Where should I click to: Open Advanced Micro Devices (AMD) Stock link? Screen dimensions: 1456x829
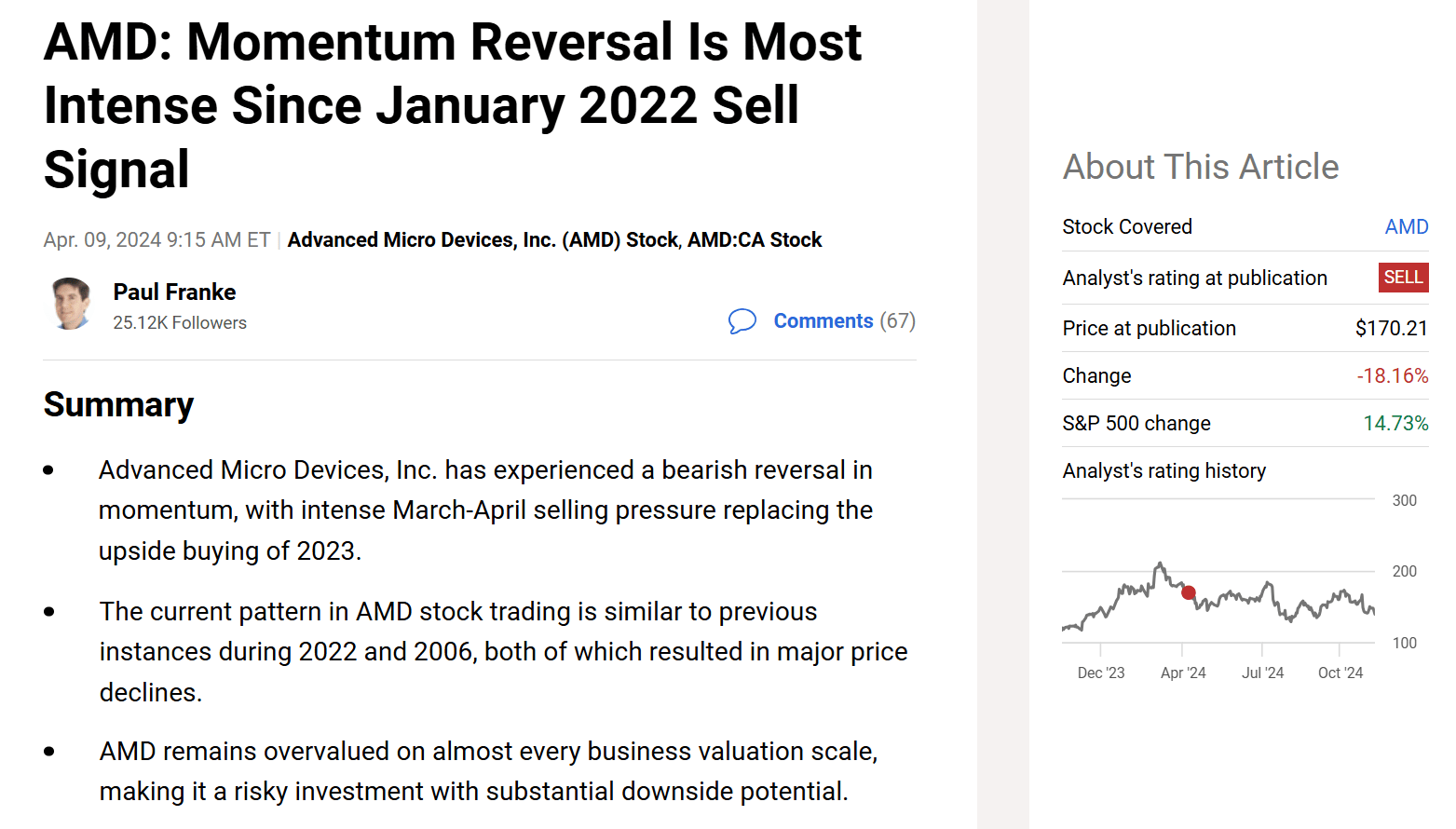click(x=483, y=240)
